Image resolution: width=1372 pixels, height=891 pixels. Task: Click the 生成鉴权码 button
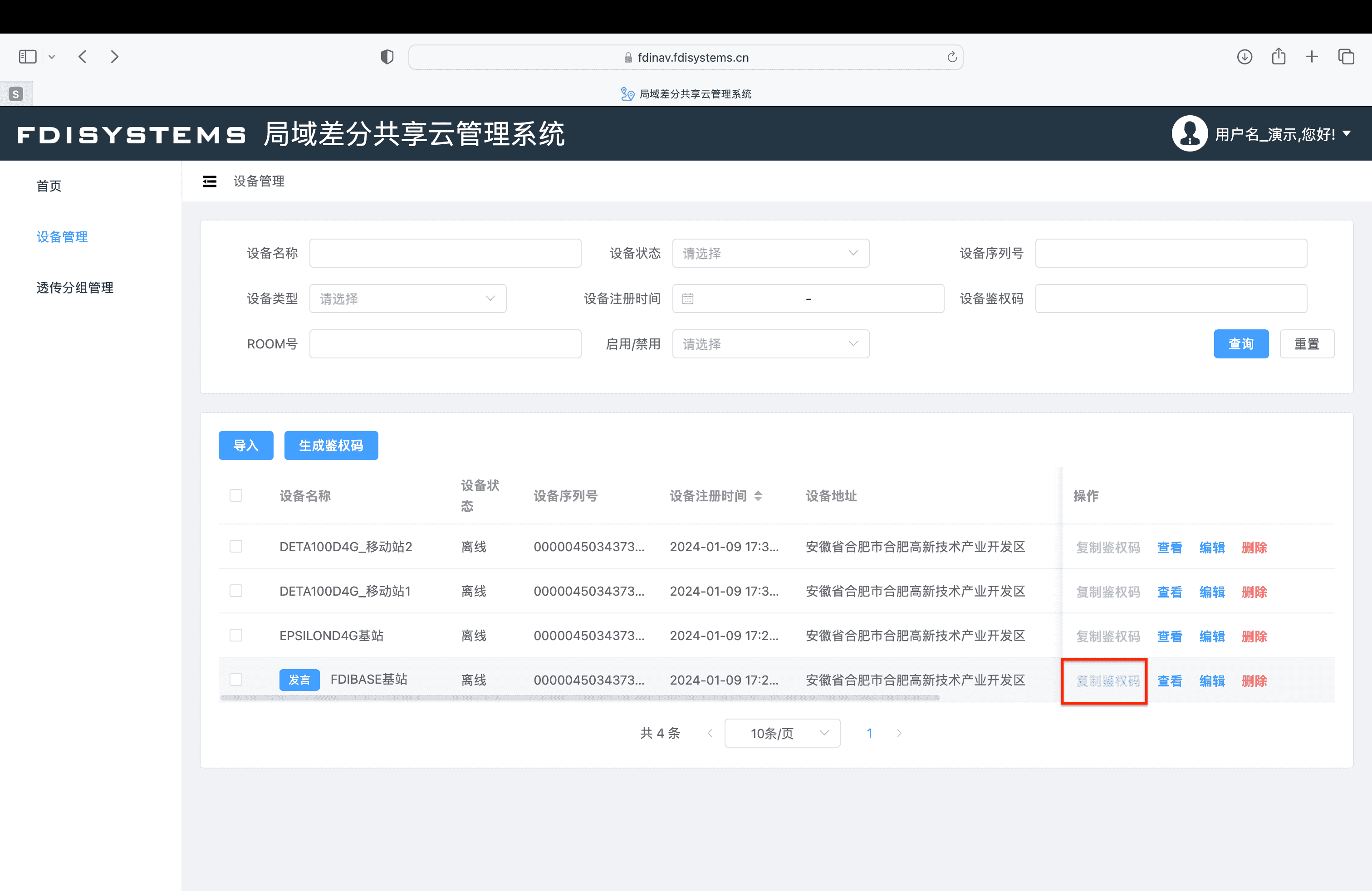point(331,445)
